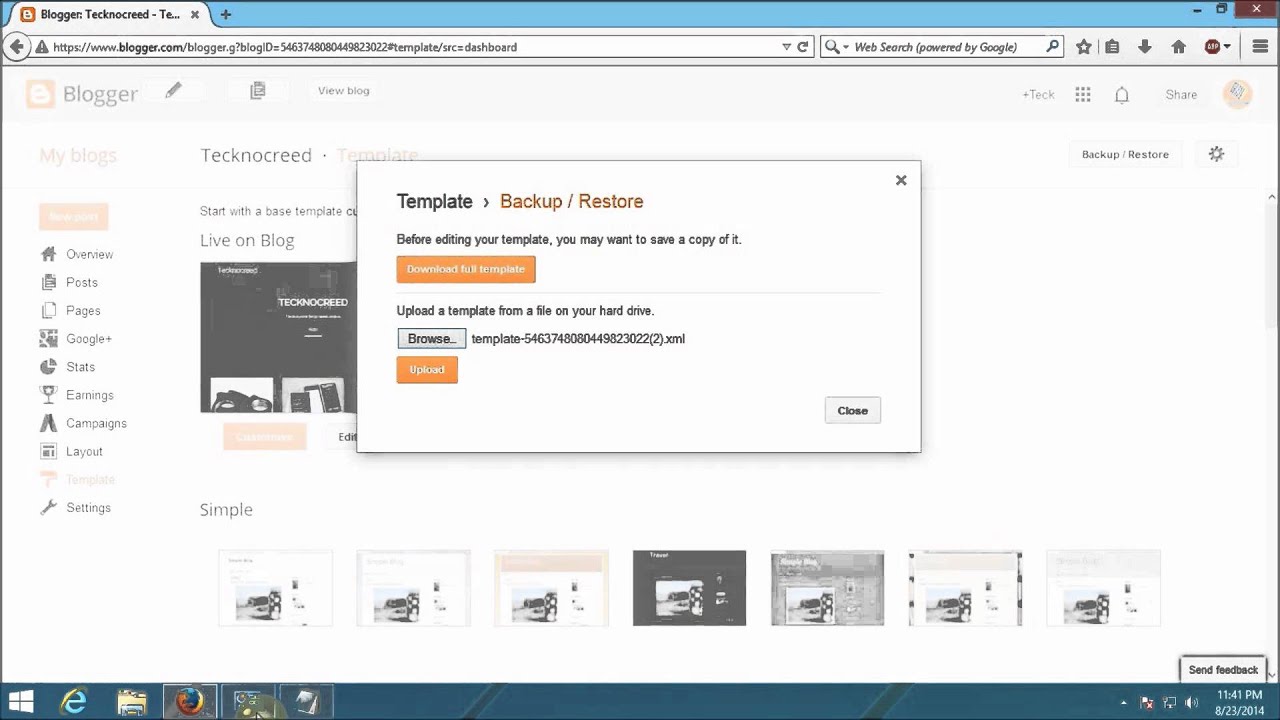The width and height of the screenshot is (1280, 720).
Task: Click the Close button in dialog
Action: (853, 411)
